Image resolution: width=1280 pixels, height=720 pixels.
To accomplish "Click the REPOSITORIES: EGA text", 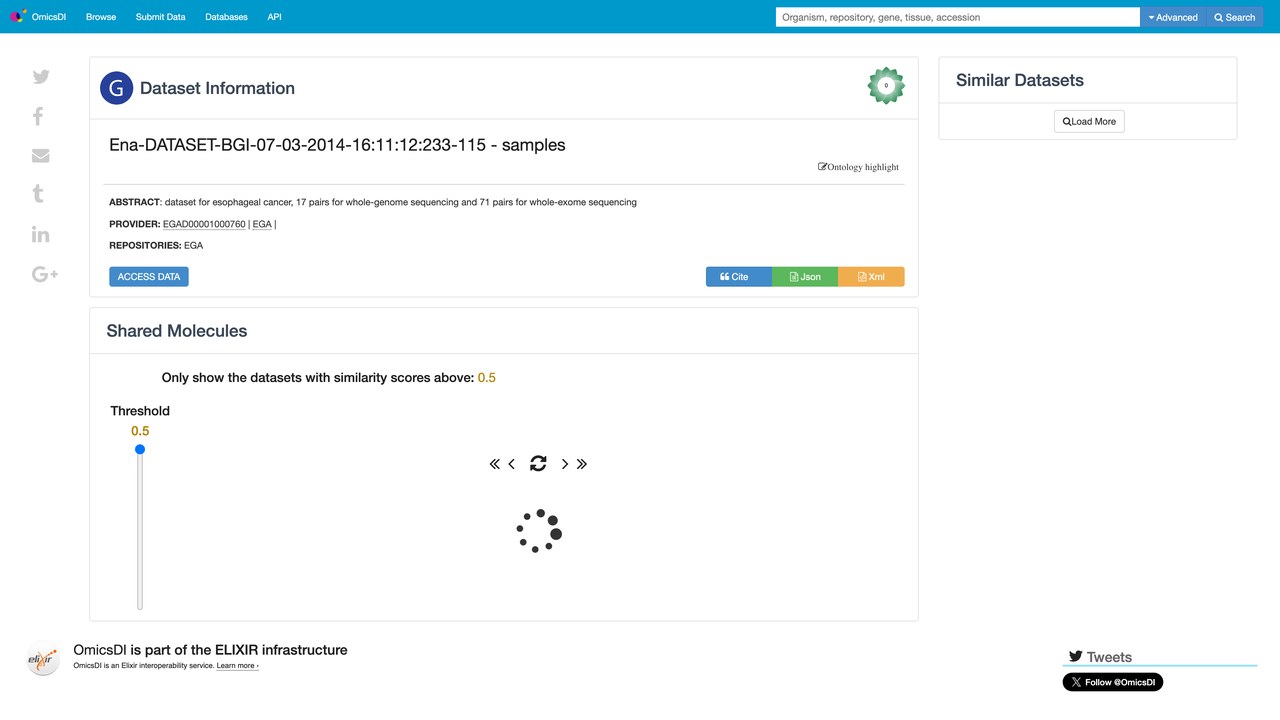I will (x=156, y=245).
